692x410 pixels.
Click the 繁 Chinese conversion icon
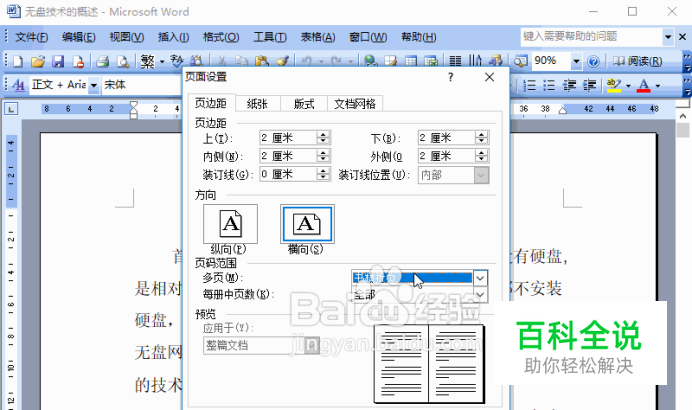(x=147, y=61)
